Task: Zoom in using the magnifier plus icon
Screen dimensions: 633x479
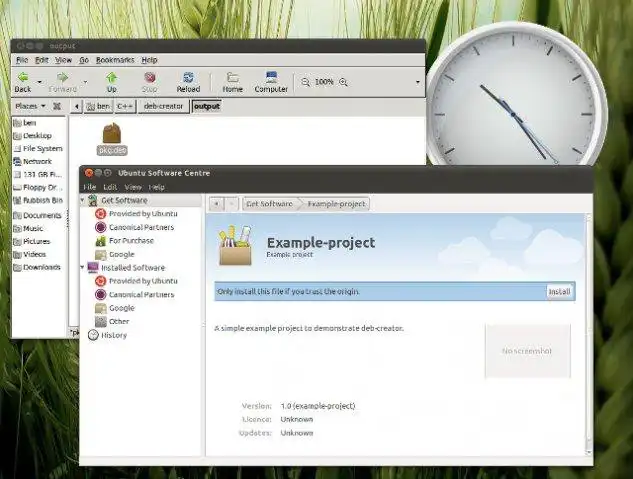Action: [343, 82]
